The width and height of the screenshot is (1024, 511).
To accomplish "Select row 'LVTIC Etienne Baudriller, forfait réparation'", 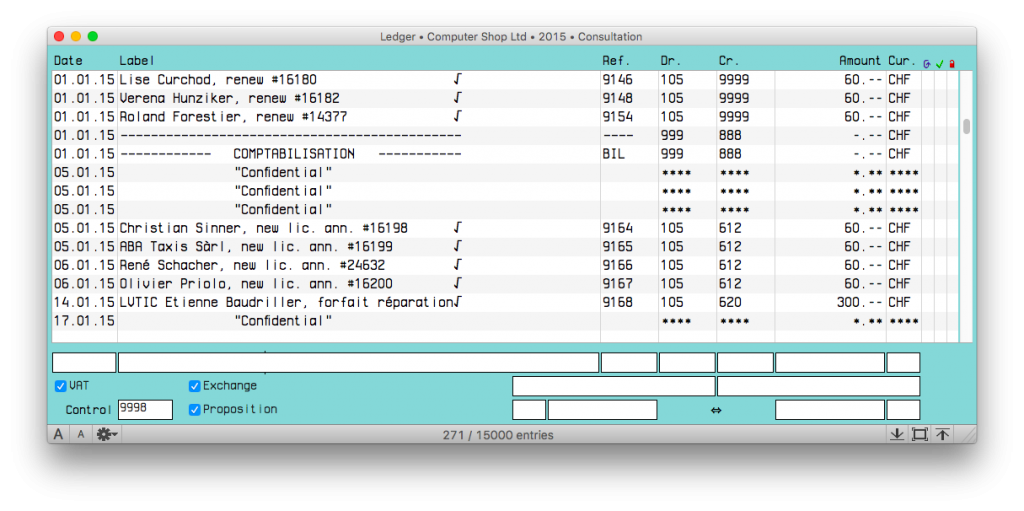I will (505, 303).
